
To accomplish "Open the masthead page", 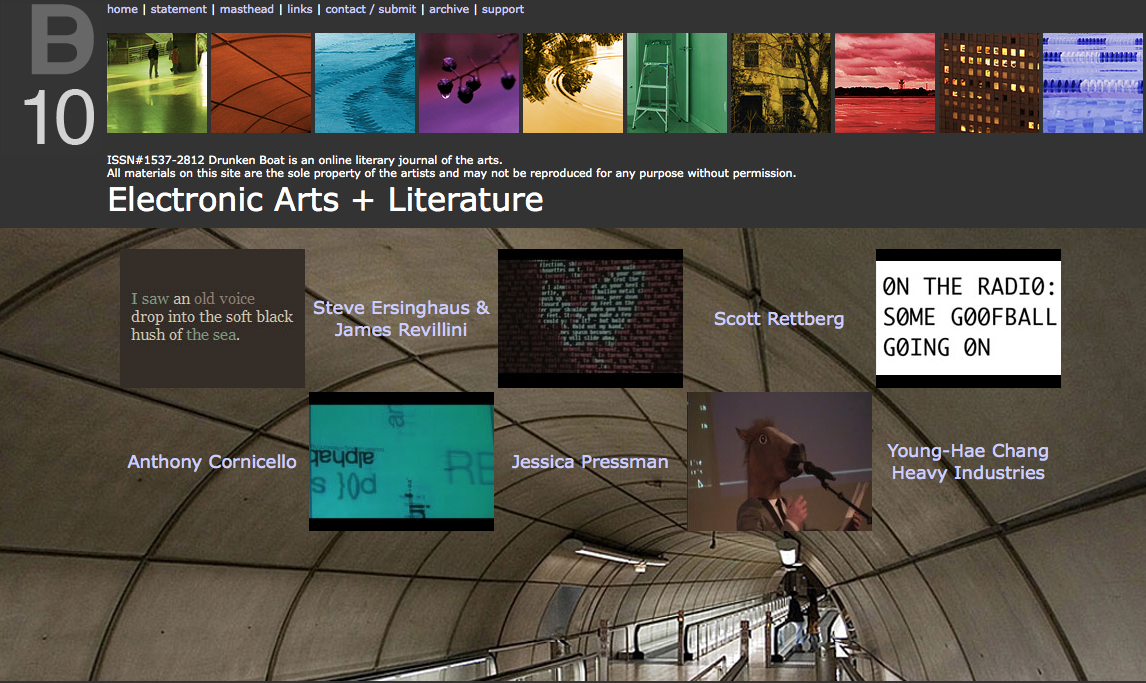I will click(x=246, y=9).
